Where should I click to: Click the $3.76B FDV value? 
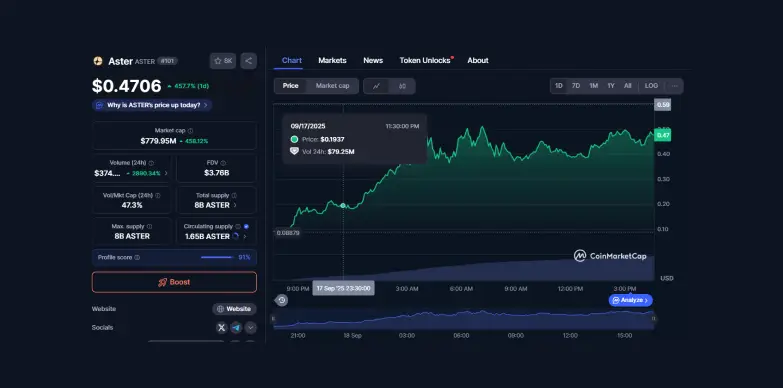click(x=216, y=173)
